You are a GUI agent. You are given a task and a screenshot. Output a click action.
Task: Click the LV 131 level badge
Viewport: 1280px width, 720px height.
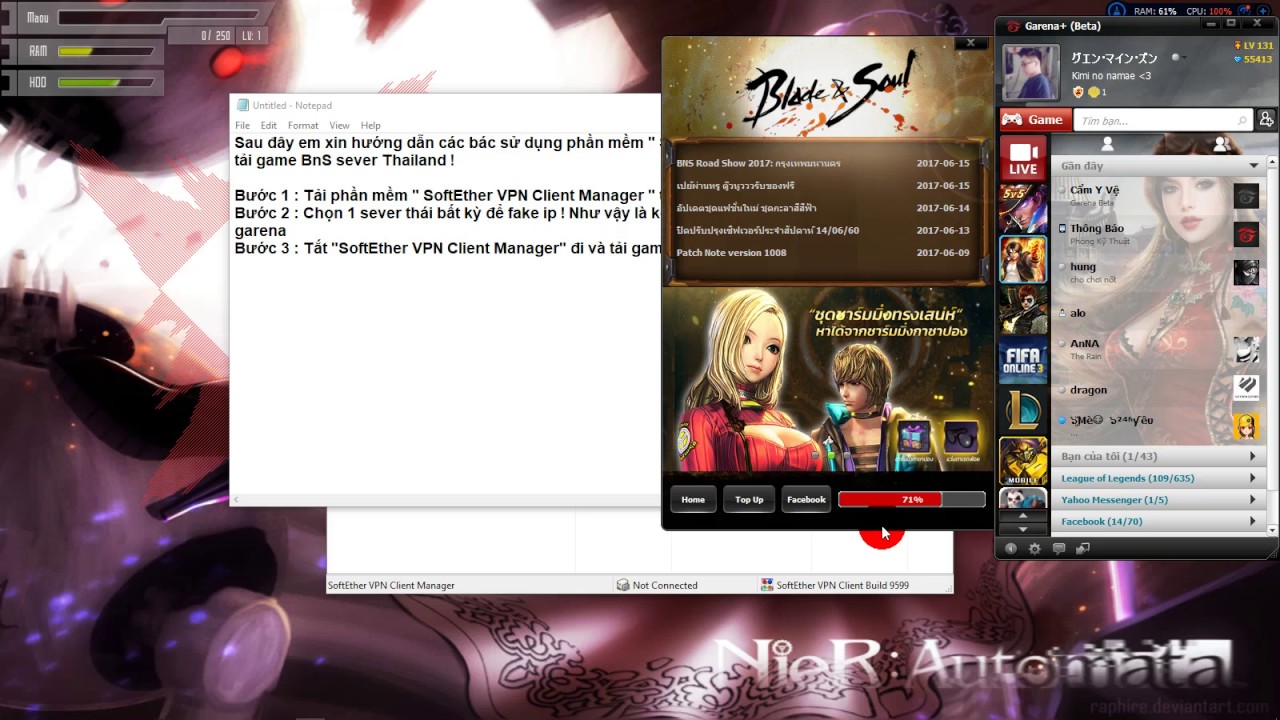1254,46
